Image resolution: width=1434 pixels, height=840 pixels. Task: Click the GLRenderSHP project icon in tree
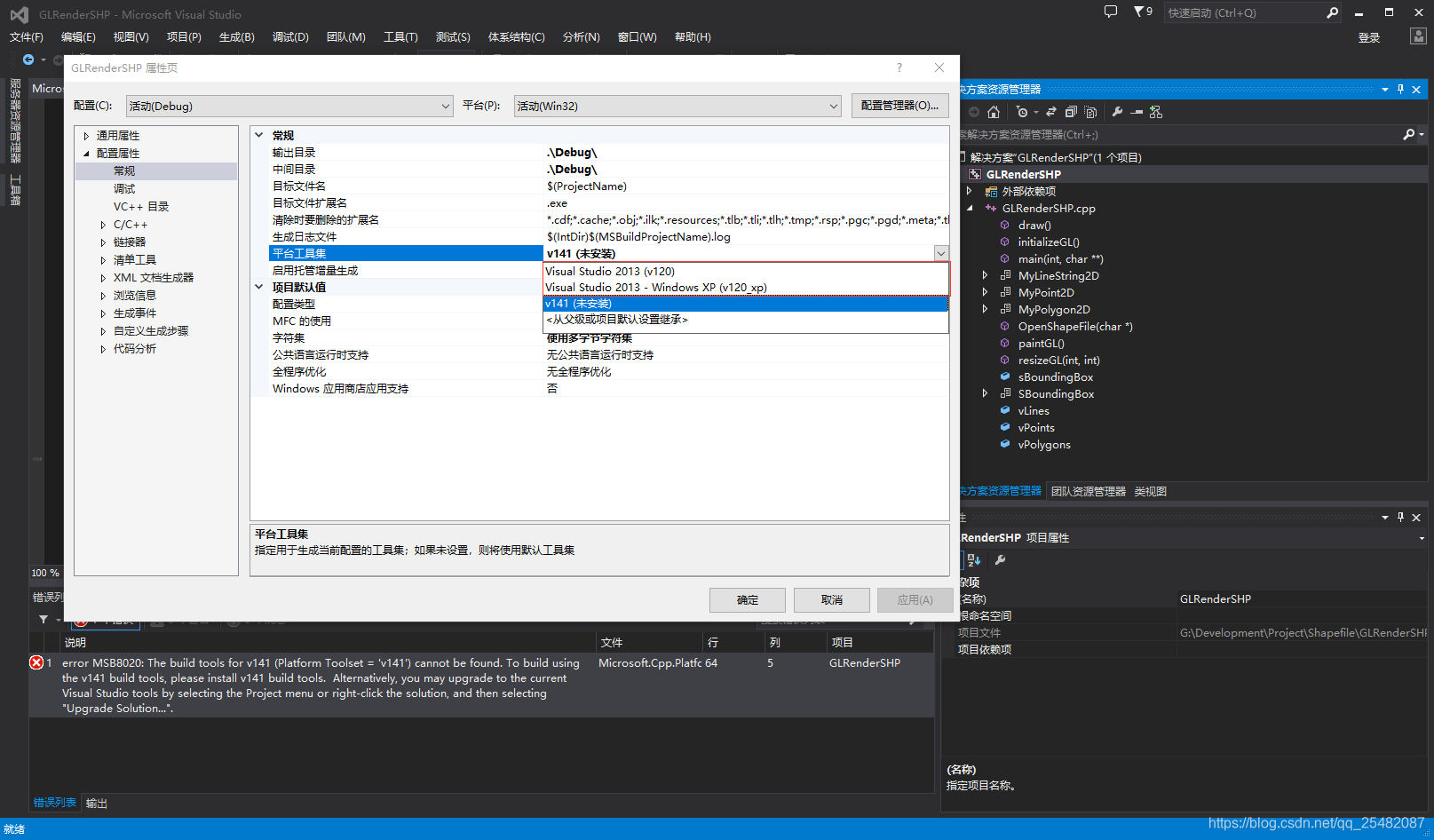tap(975, 174)
